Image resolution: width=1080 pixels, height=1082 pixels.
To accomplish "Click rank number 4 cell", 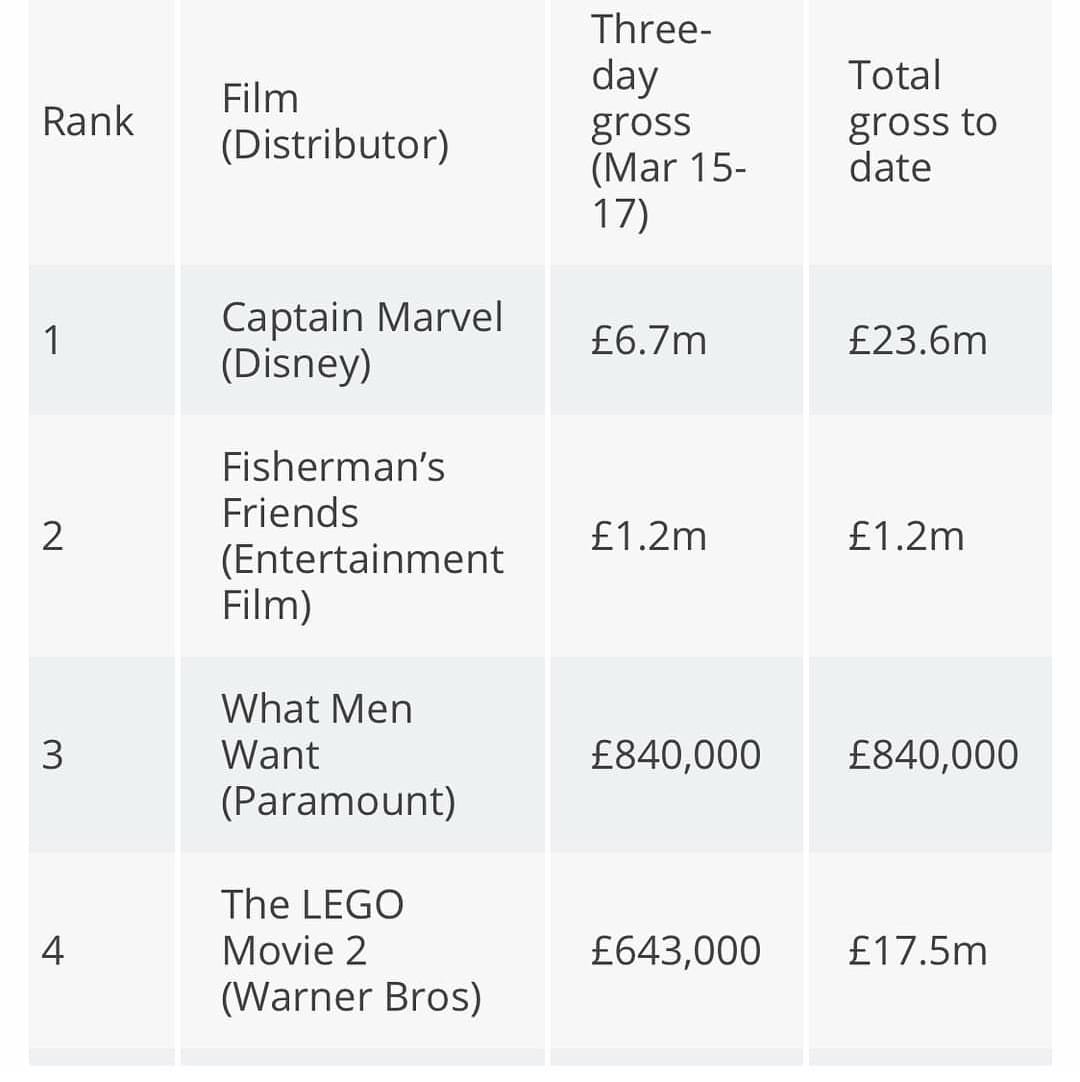I will click(52, 951).
